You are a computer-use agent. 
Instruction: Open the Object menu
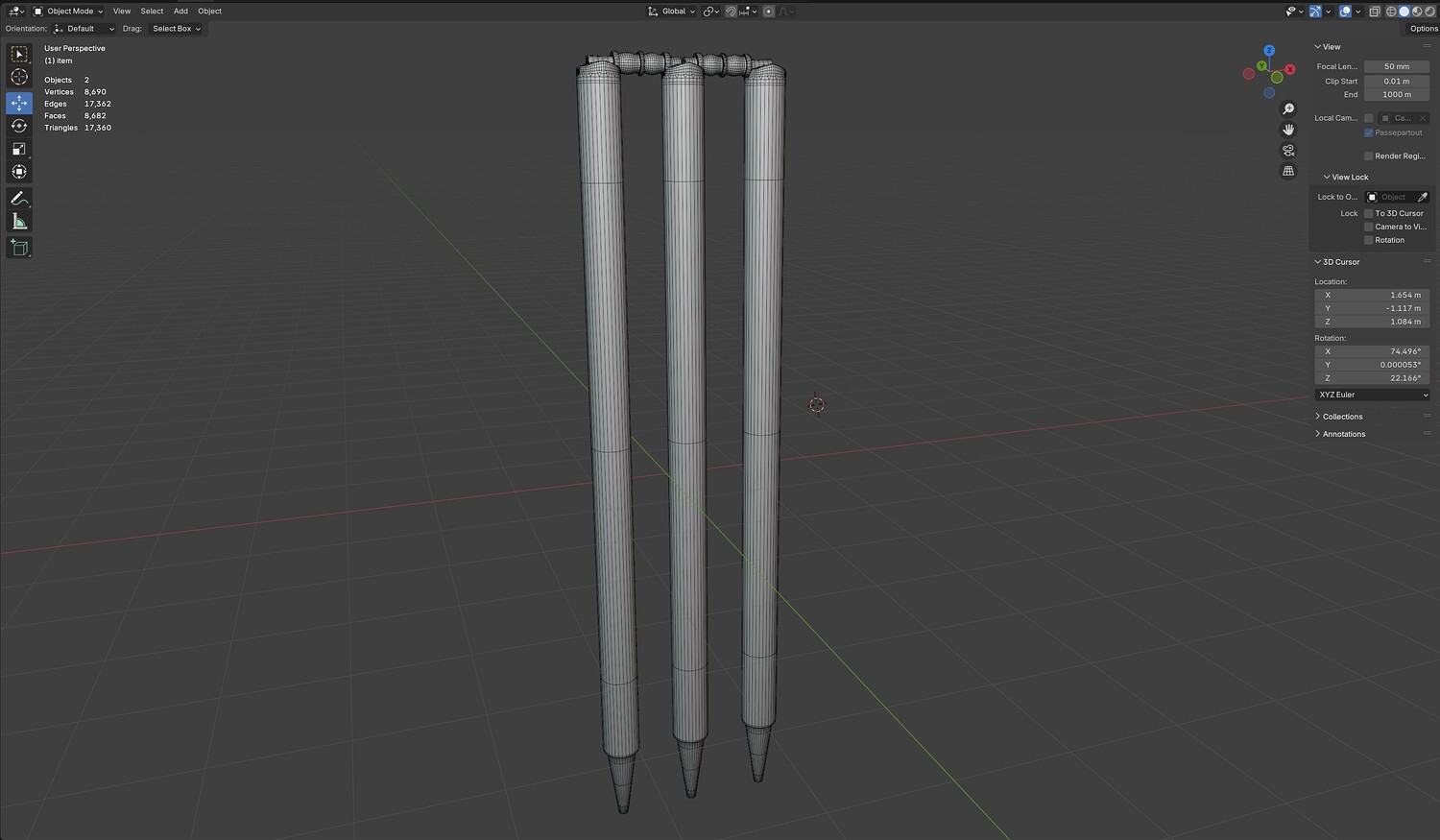[209, 12]
